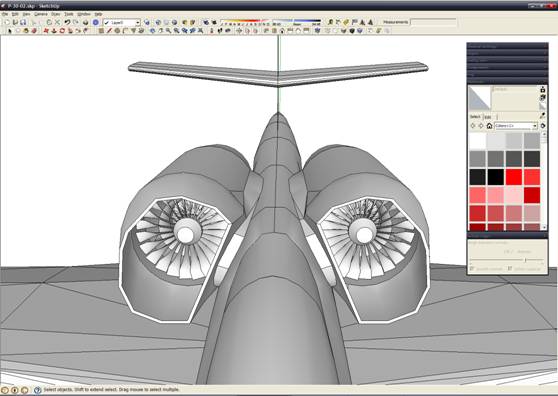Open the Camera menu
The height and width of the screenshot is (396, 558).
pos(41,14)
